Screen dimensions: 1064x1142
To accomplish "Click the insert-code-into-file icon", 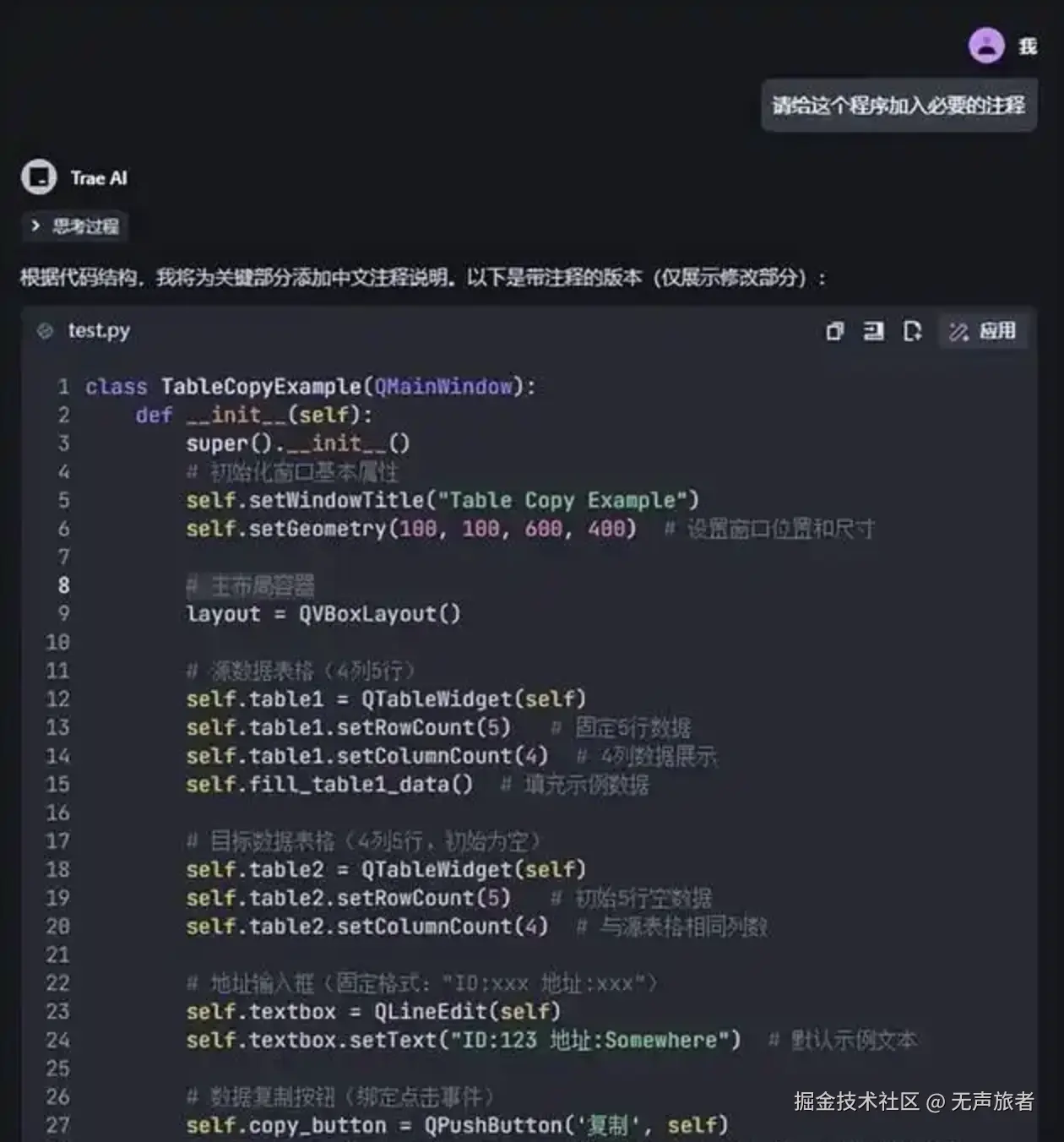I will click(873, 332).
